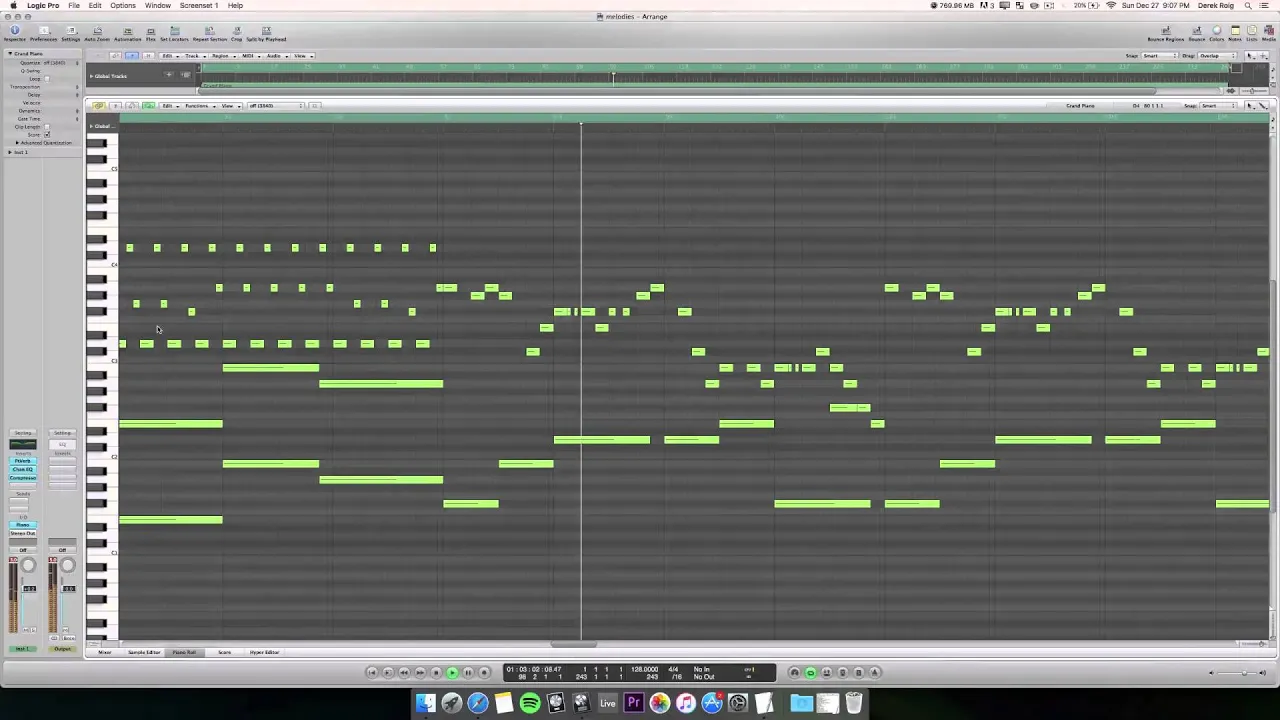
Task: Switch to the Mixer tab
Action: [105, 652]
